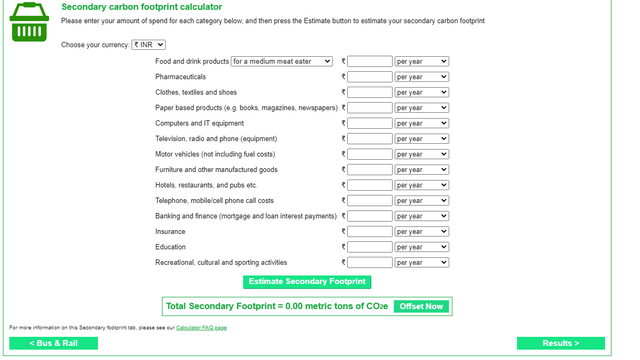Viewport: 640px width, 360px height.
Task: Open the Clothes per year period dropdown
Action: 422,92
